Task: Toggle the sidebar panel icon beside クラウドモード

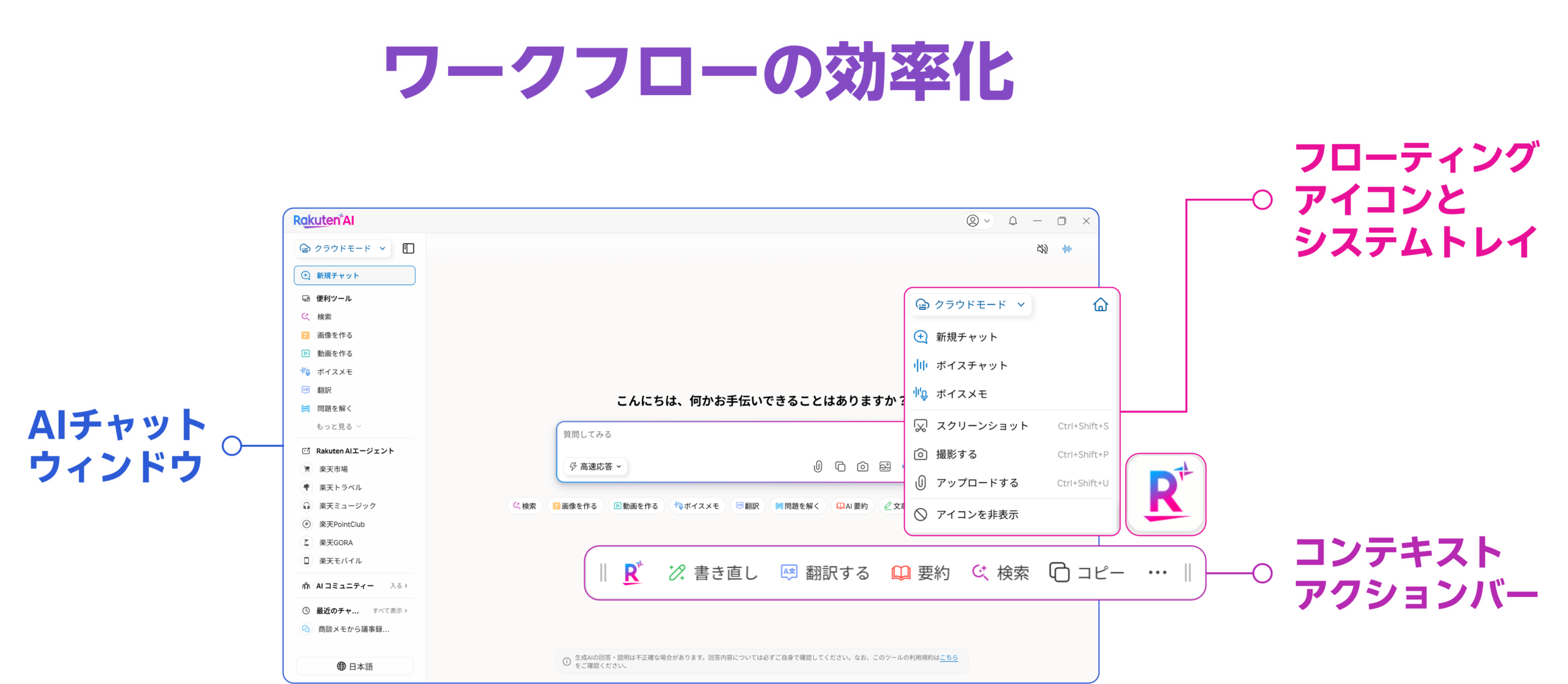Action: click(408, 248)
